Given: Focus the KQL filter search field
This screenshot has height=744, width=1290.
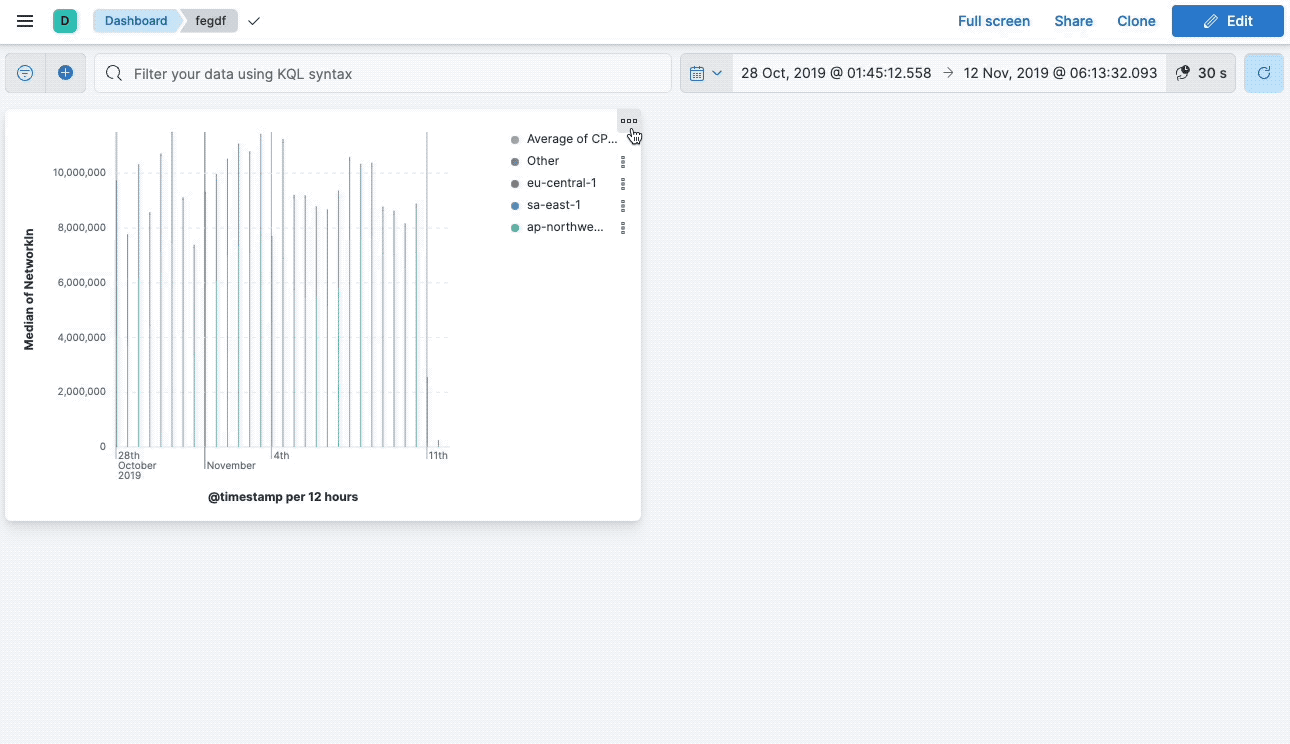Looking at the screenshot, I should click(383, 73).
